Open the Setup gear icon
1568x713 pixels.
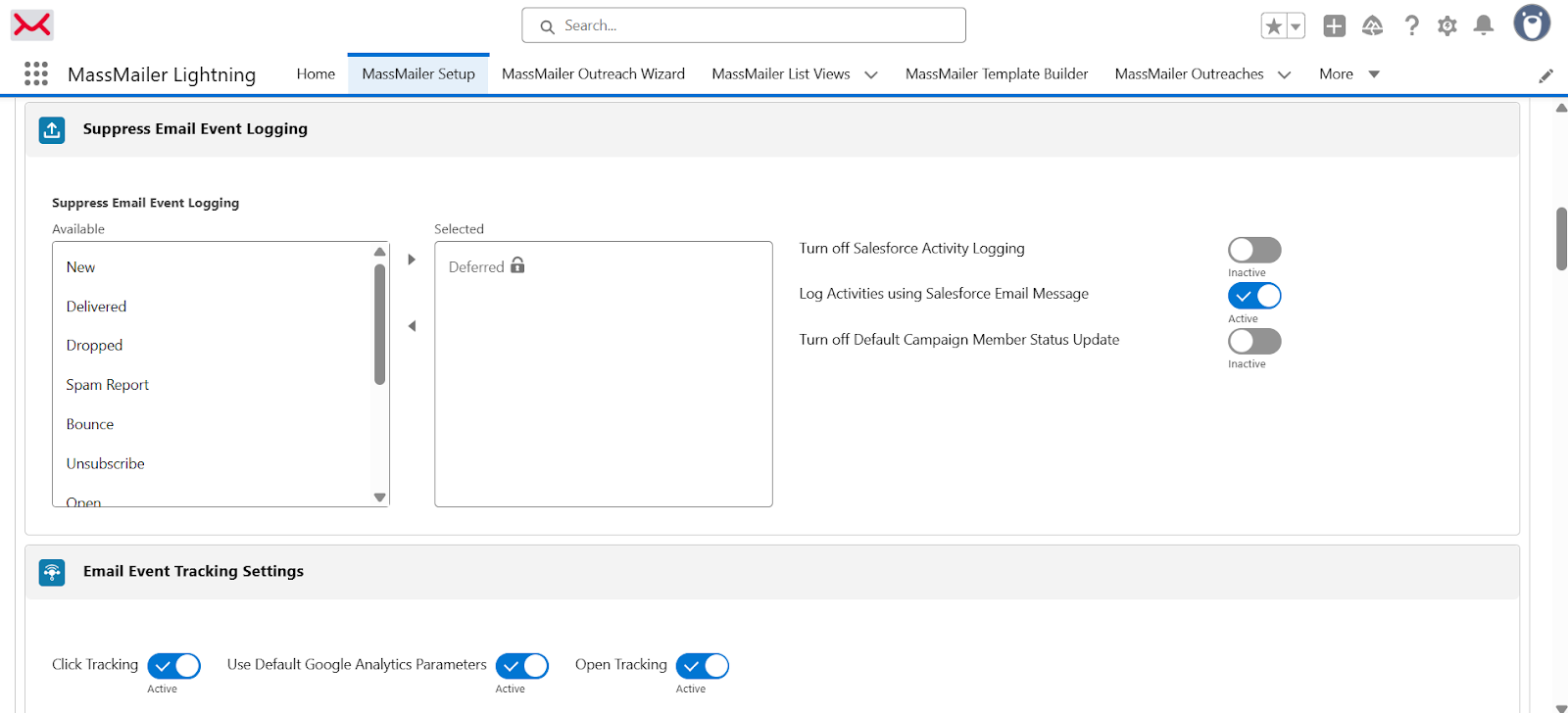pos(1447,26)
